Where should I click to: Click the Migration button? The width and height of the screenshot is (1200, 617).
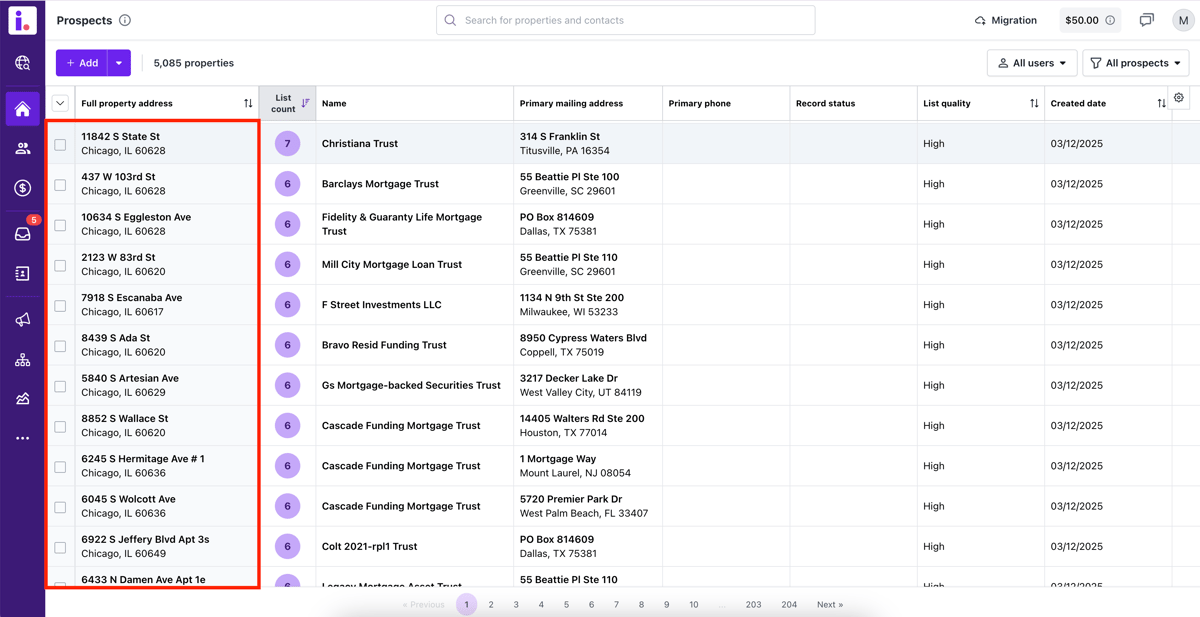coord(1006,20)
